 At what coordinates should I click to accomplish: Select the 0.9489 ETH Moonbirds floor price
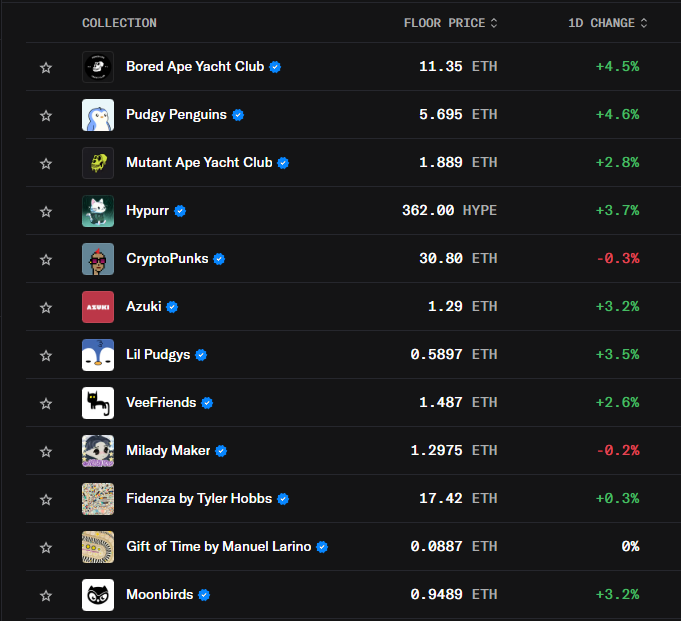454,595
